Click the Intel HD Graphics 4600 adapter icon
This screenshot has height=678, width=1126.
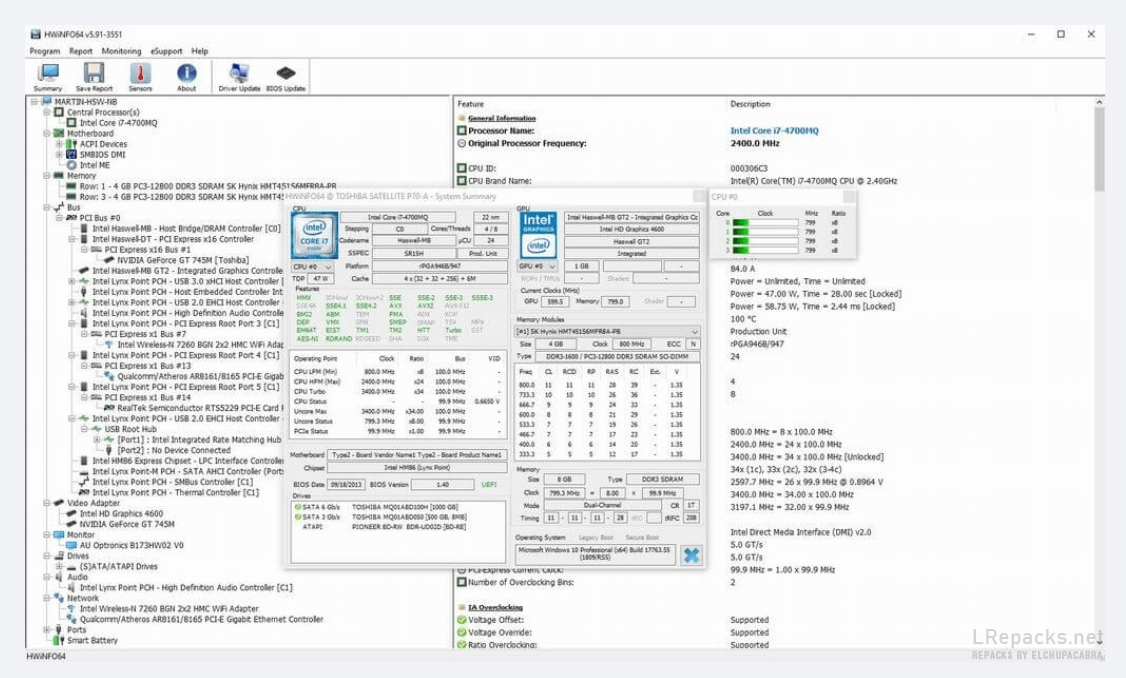coord(72,514)
